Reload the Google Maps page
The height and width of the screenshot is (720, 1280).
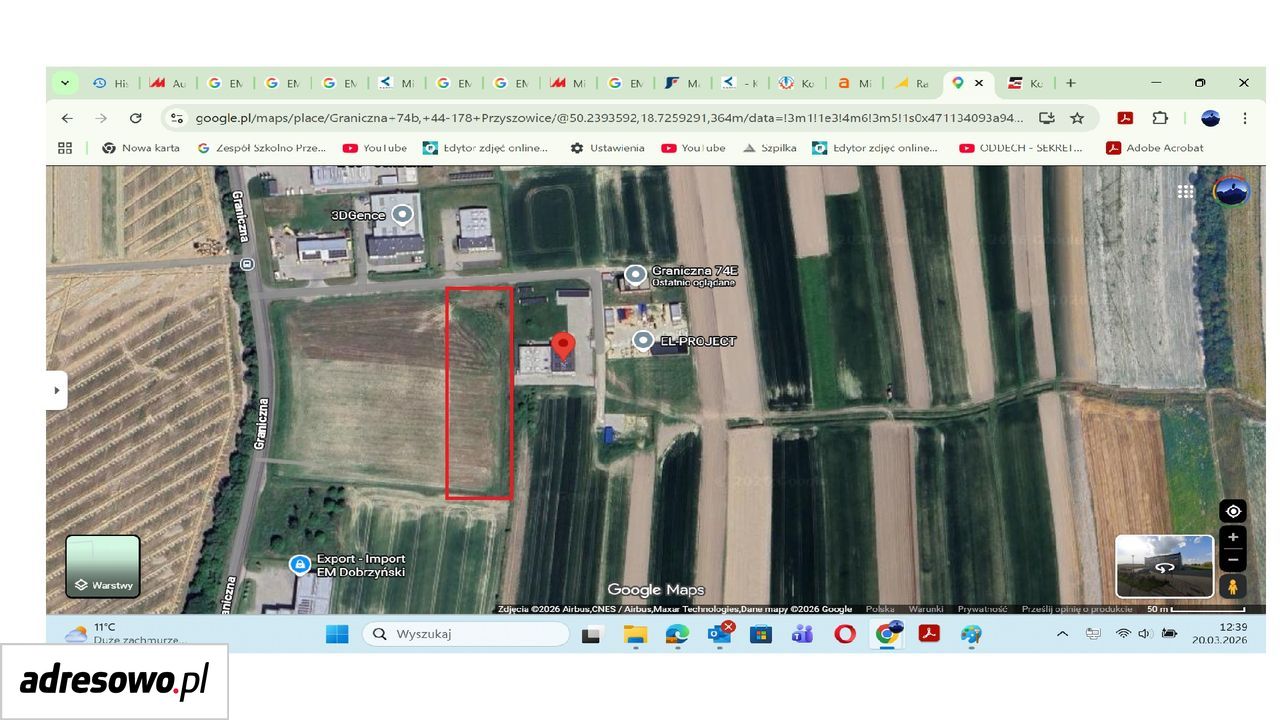(135, 118)
